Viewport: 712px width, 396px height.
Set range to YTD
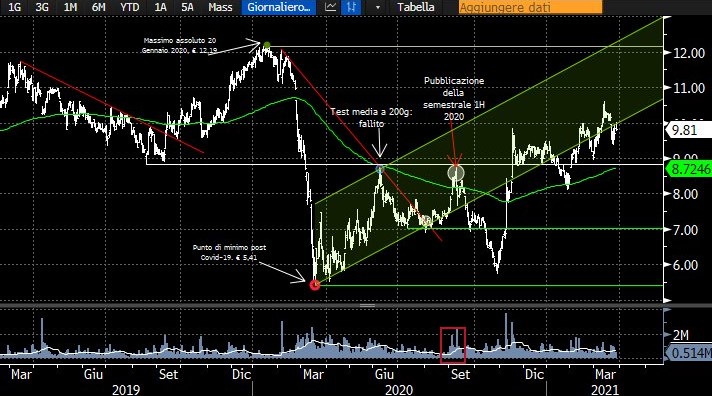[129, 7]
